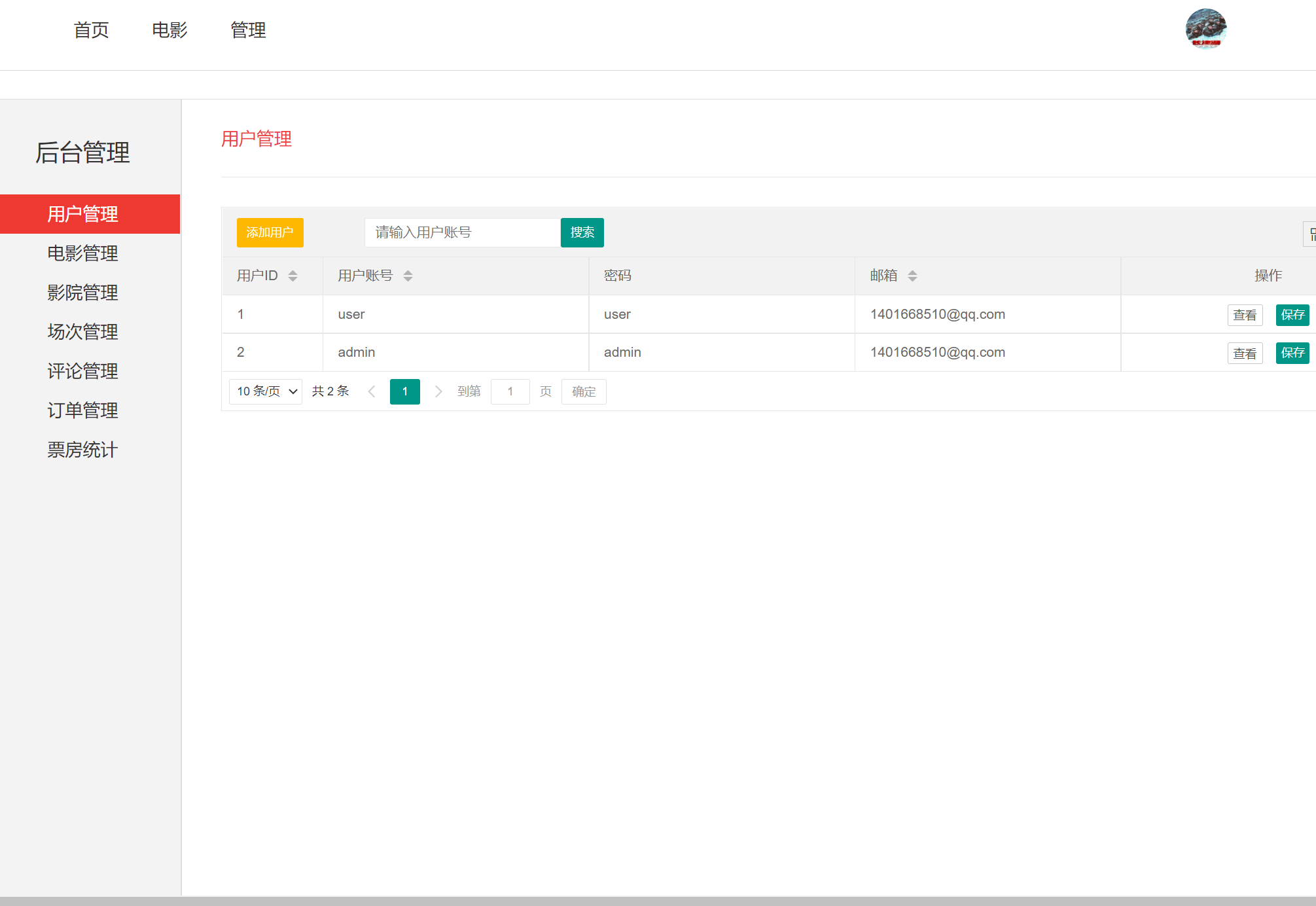
Task: Click the page jump number field
Action: coord(510,391)
